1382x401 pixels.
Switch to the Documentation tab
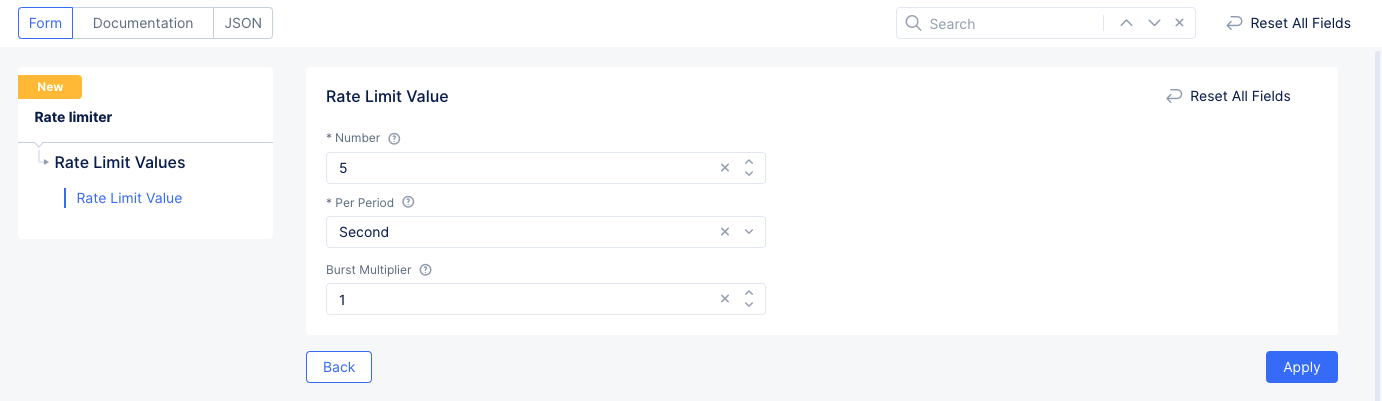[143, 23]
